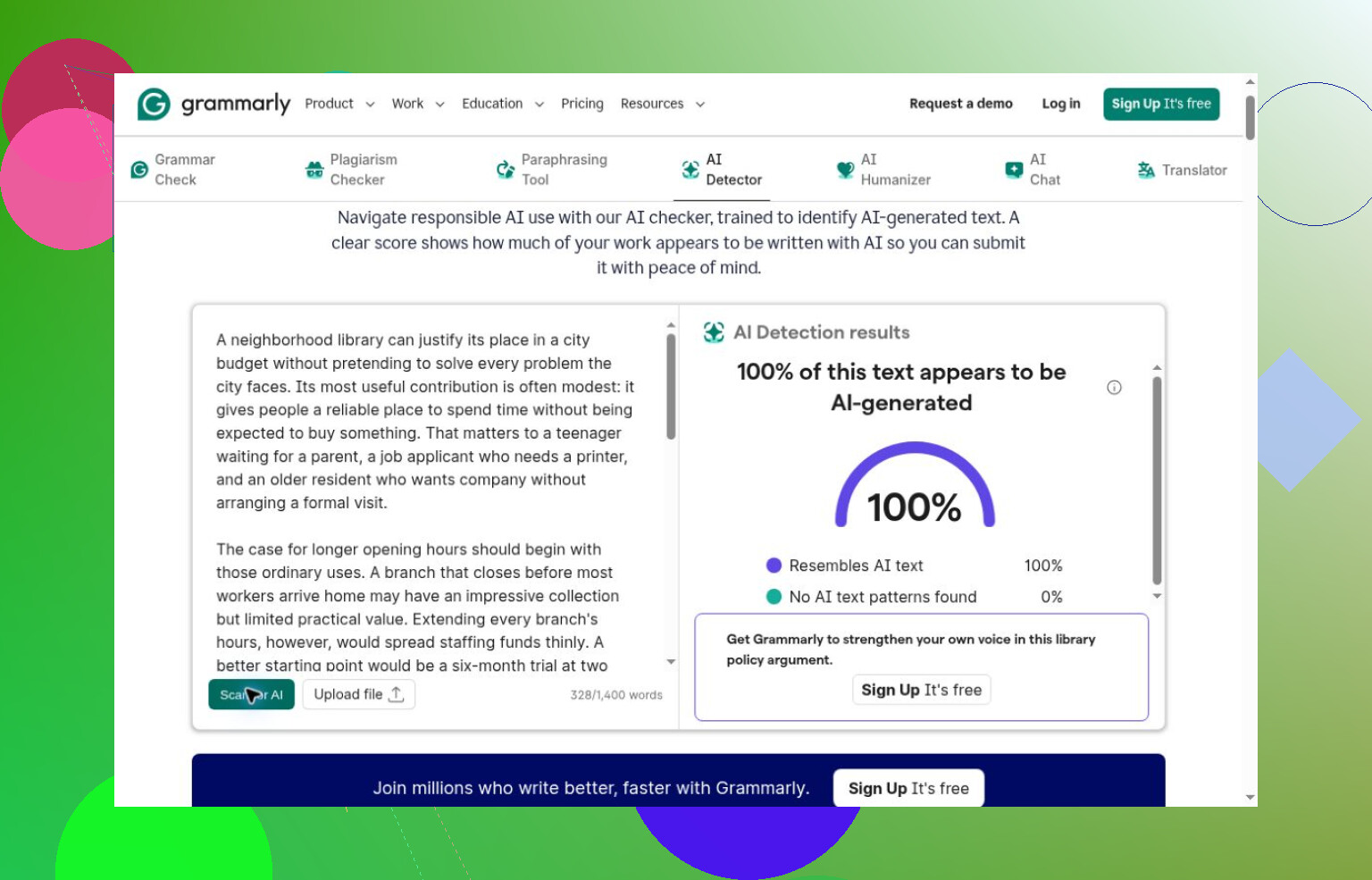
Task: Open the Pricing page
Action: pos(582,104)
